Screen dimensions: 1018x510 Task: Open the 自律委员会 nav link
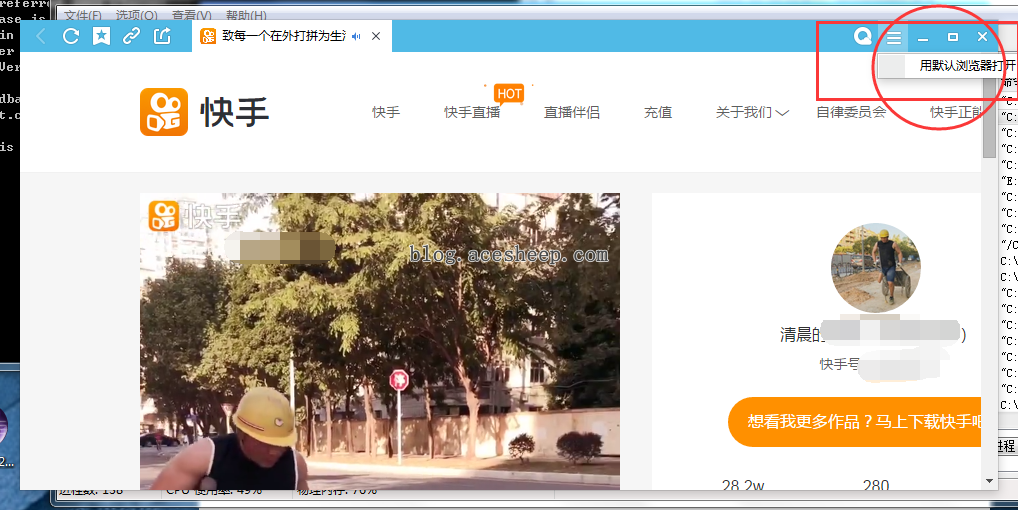tap(851, 112)
